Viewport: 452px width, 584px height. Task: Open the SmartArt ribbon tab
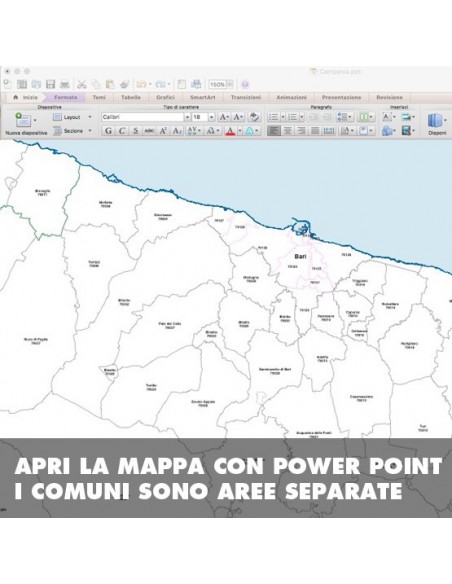[x=203, y=97]
